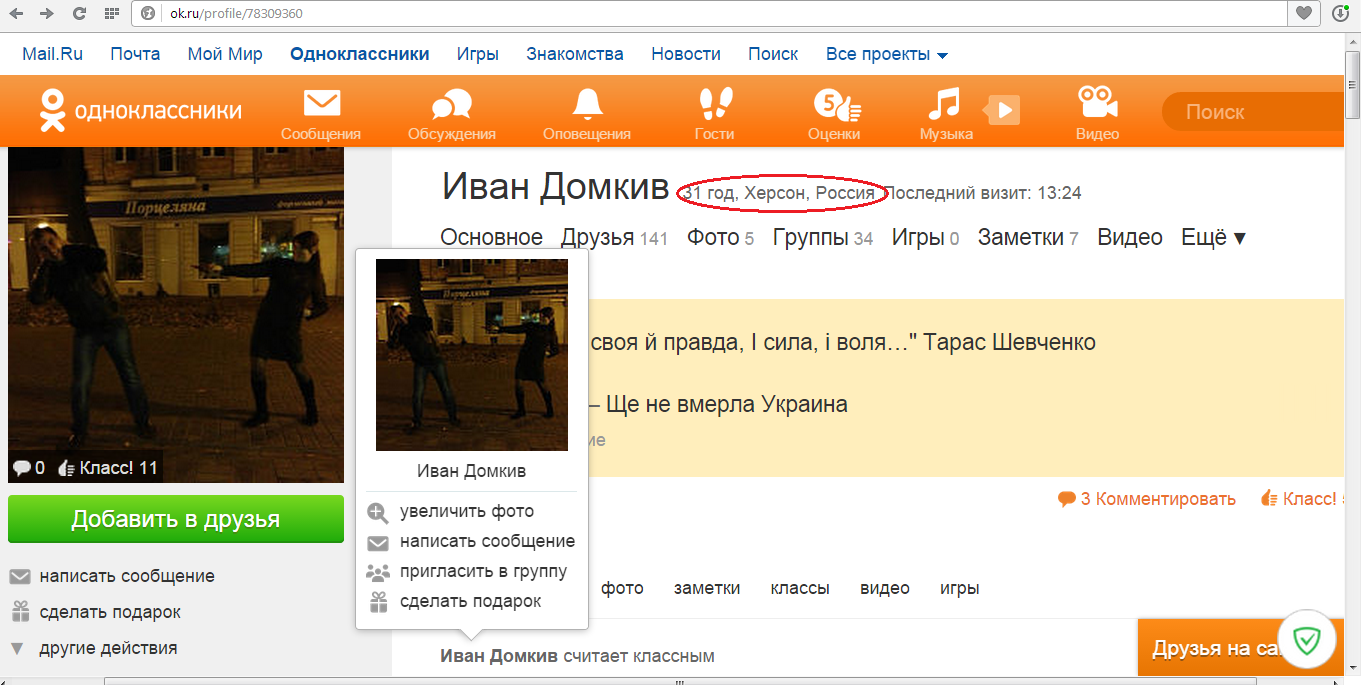Click the Одноклассники orange logo
The height and width of the screenshot is (685, 1365).
point(140,110)
